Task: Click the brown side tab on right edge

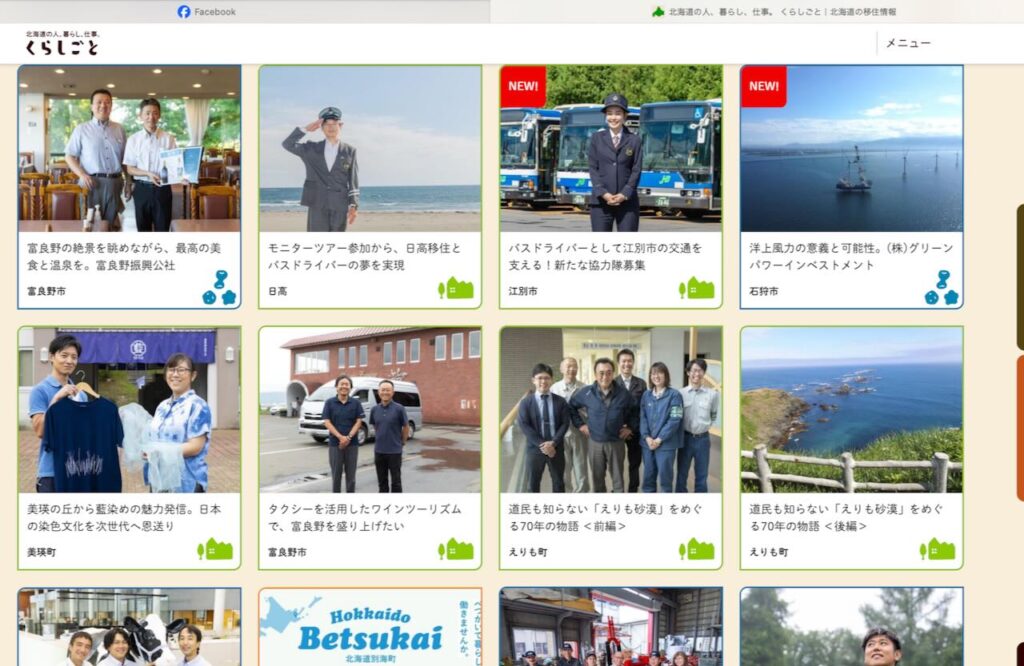Action: pyautogui.click(x=1019, y=277)
